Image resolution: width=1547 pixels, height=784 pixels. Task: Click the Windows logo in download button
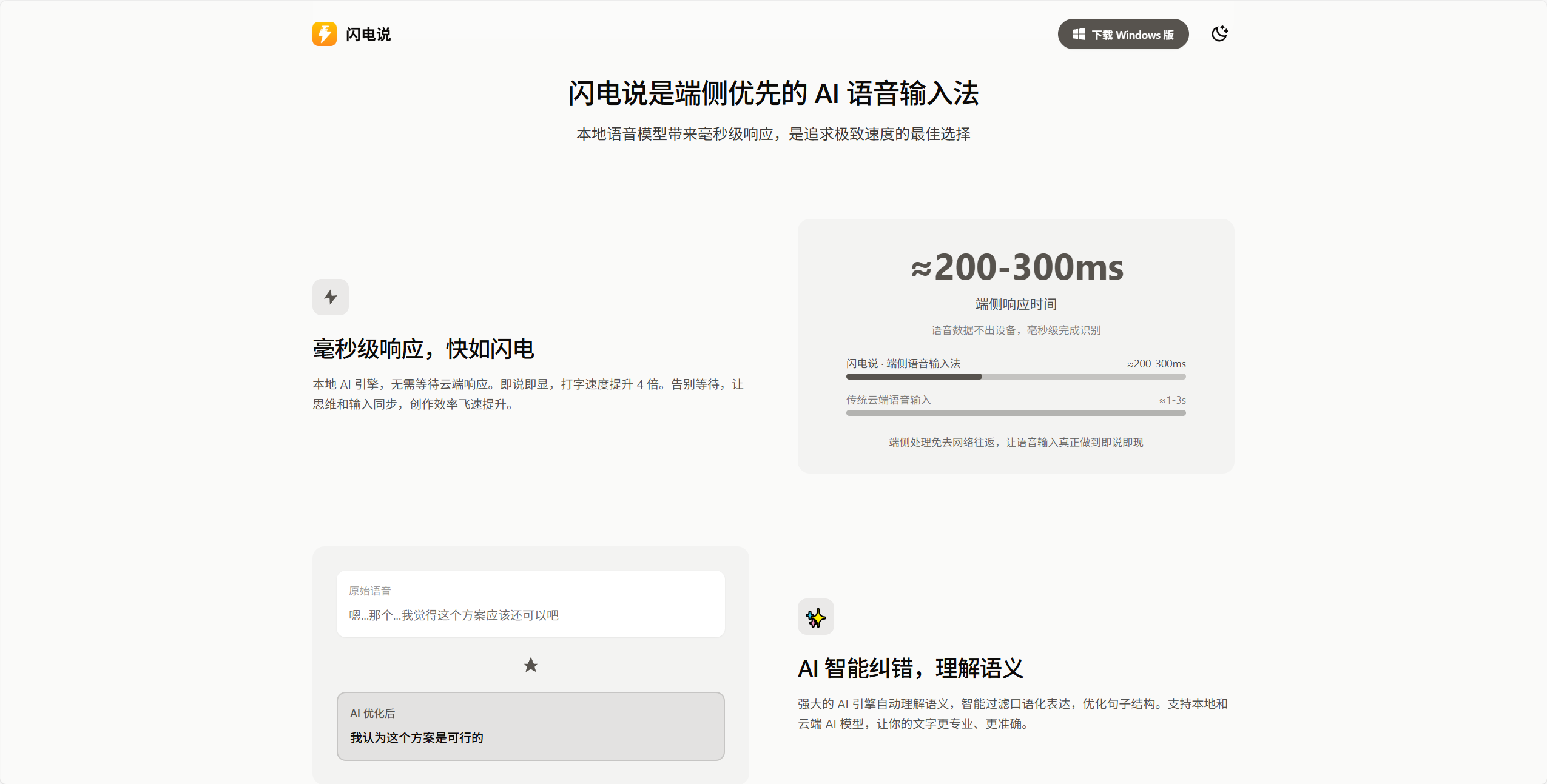click(x=1079, y=35)
